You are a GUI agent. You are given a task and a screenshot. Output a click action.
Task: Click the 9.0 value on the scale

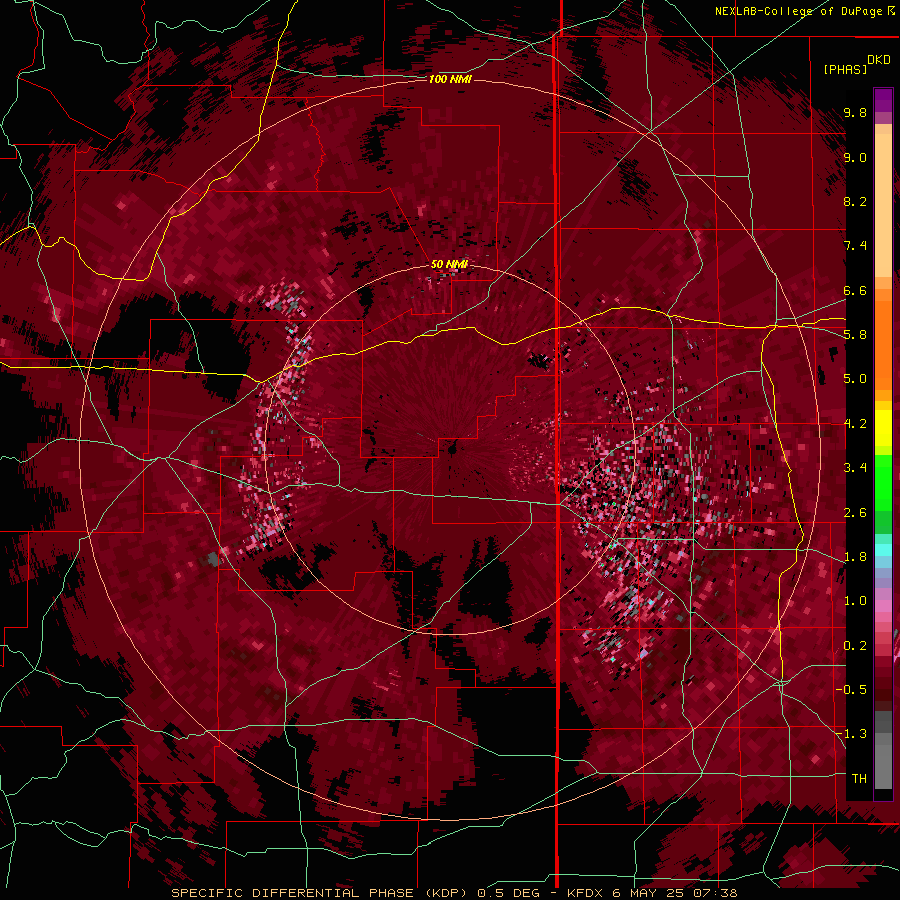click(x=855, y=158)
